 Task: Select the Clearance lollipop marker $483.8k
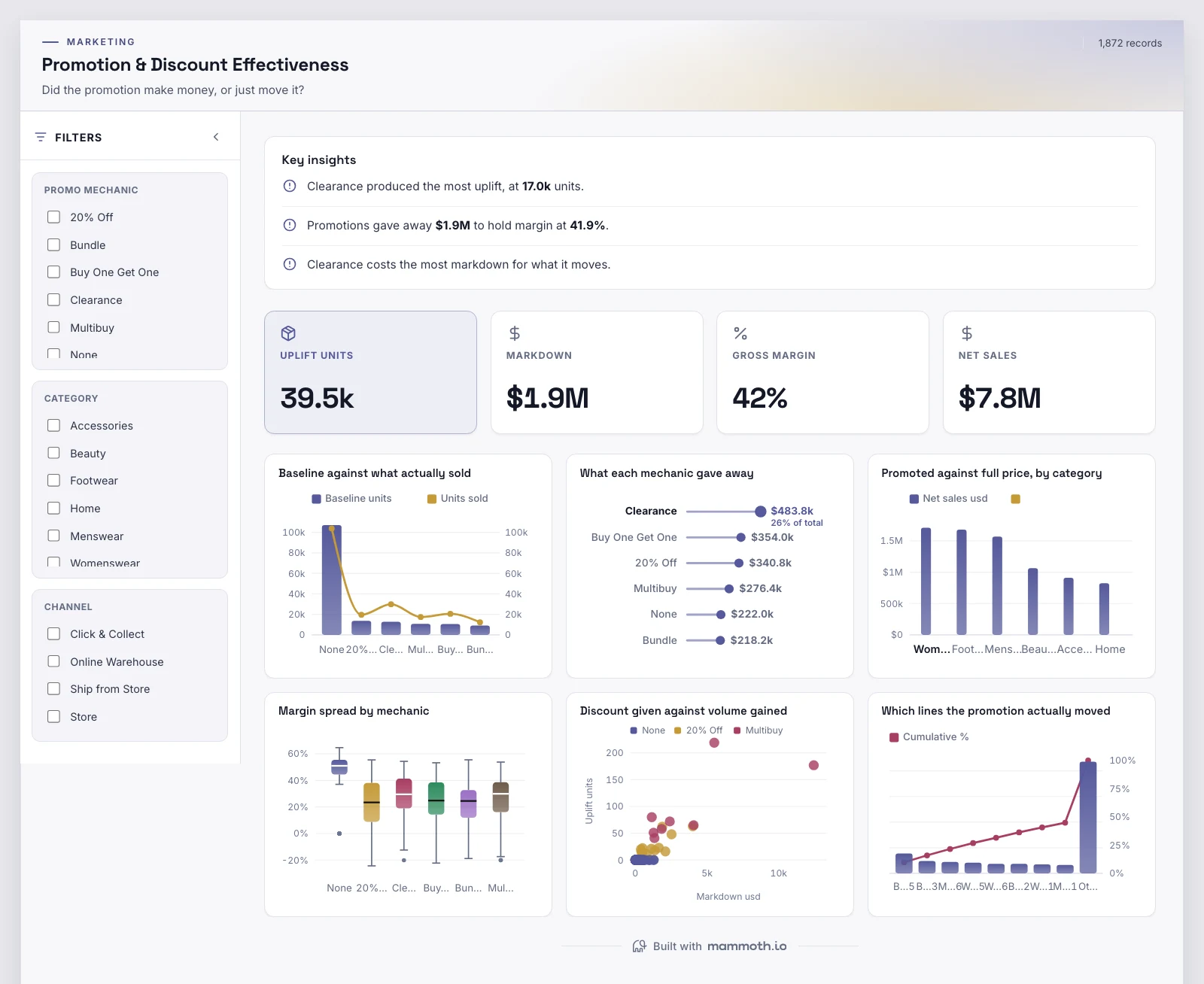tap(761, 512)
